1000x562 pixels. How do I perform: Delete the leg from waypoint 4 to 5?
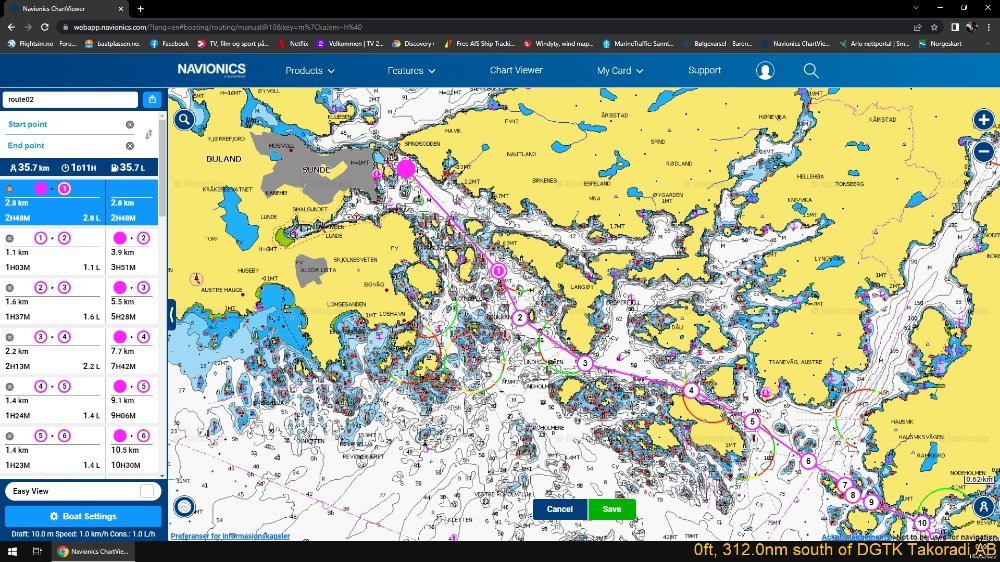[10, 387]
